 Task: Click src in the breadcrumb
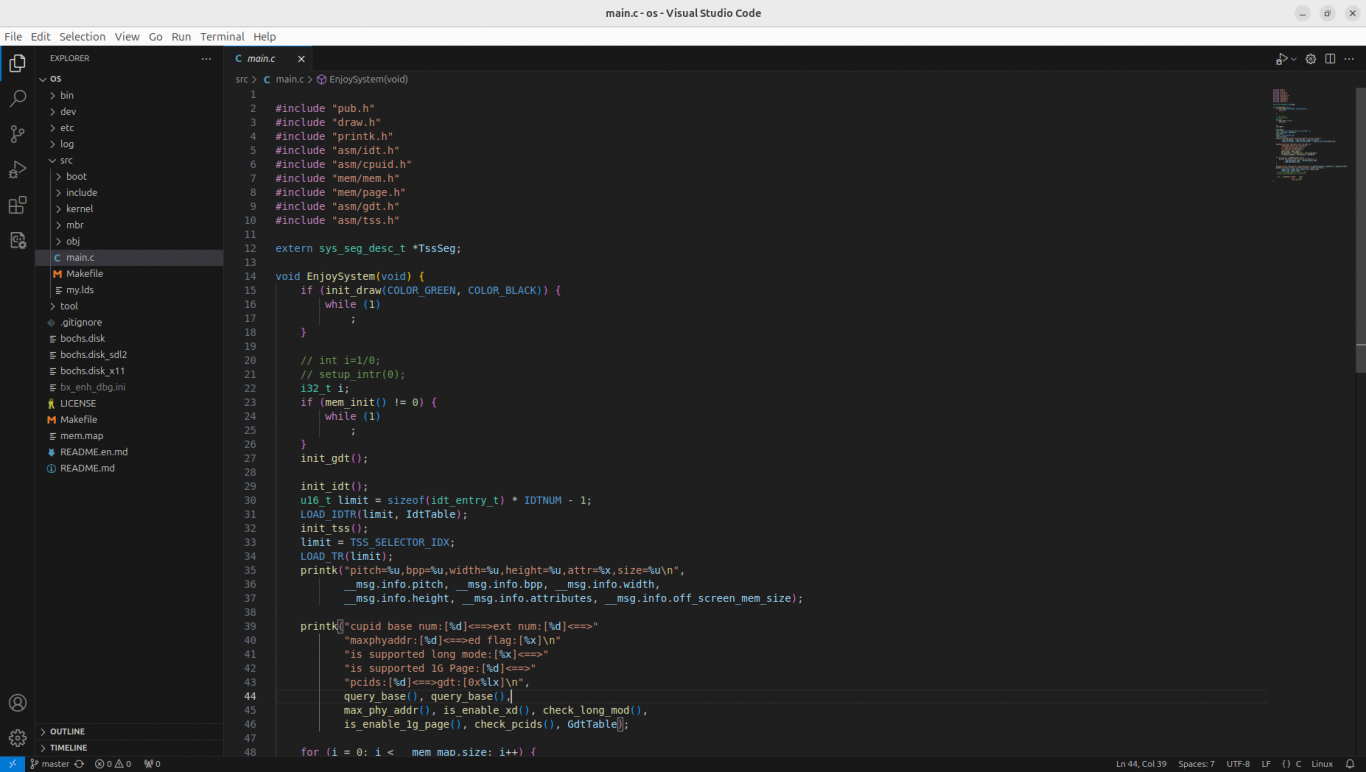tap(242, 79)
